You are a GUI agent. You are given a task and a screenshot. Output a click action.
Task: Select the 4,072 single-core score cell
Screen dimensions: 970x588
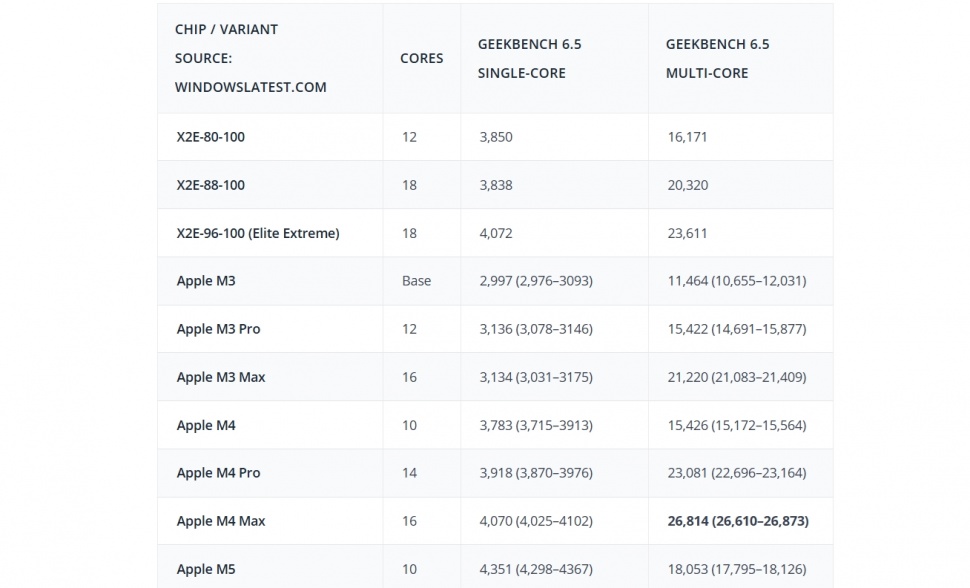pos(493,232)
